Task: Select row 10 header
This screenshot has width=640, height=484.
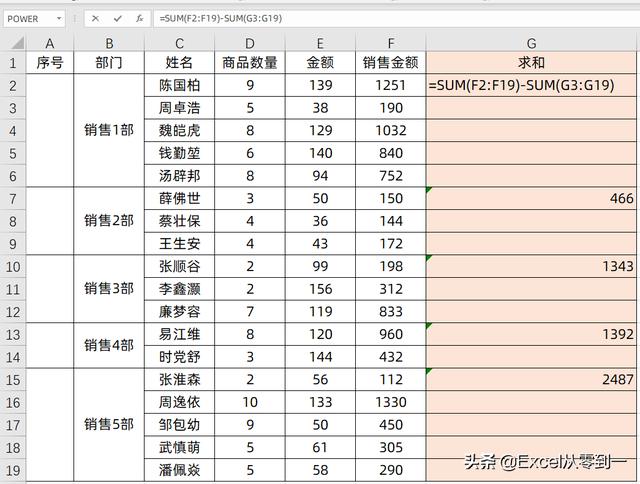Action: [13, 266]
